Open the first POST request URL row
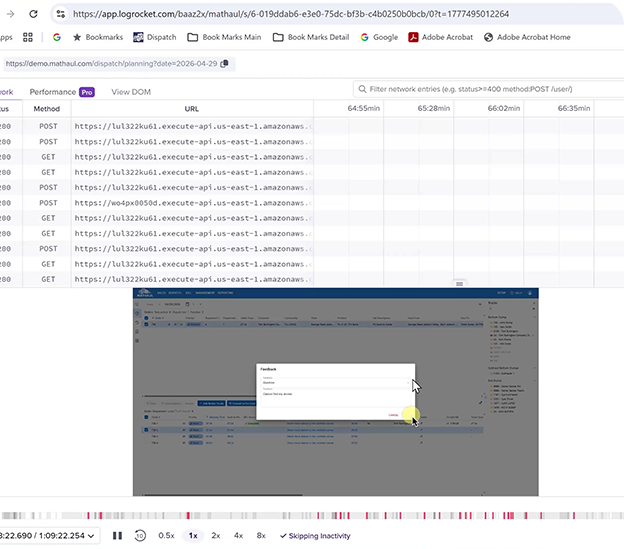 pos(193,126)
